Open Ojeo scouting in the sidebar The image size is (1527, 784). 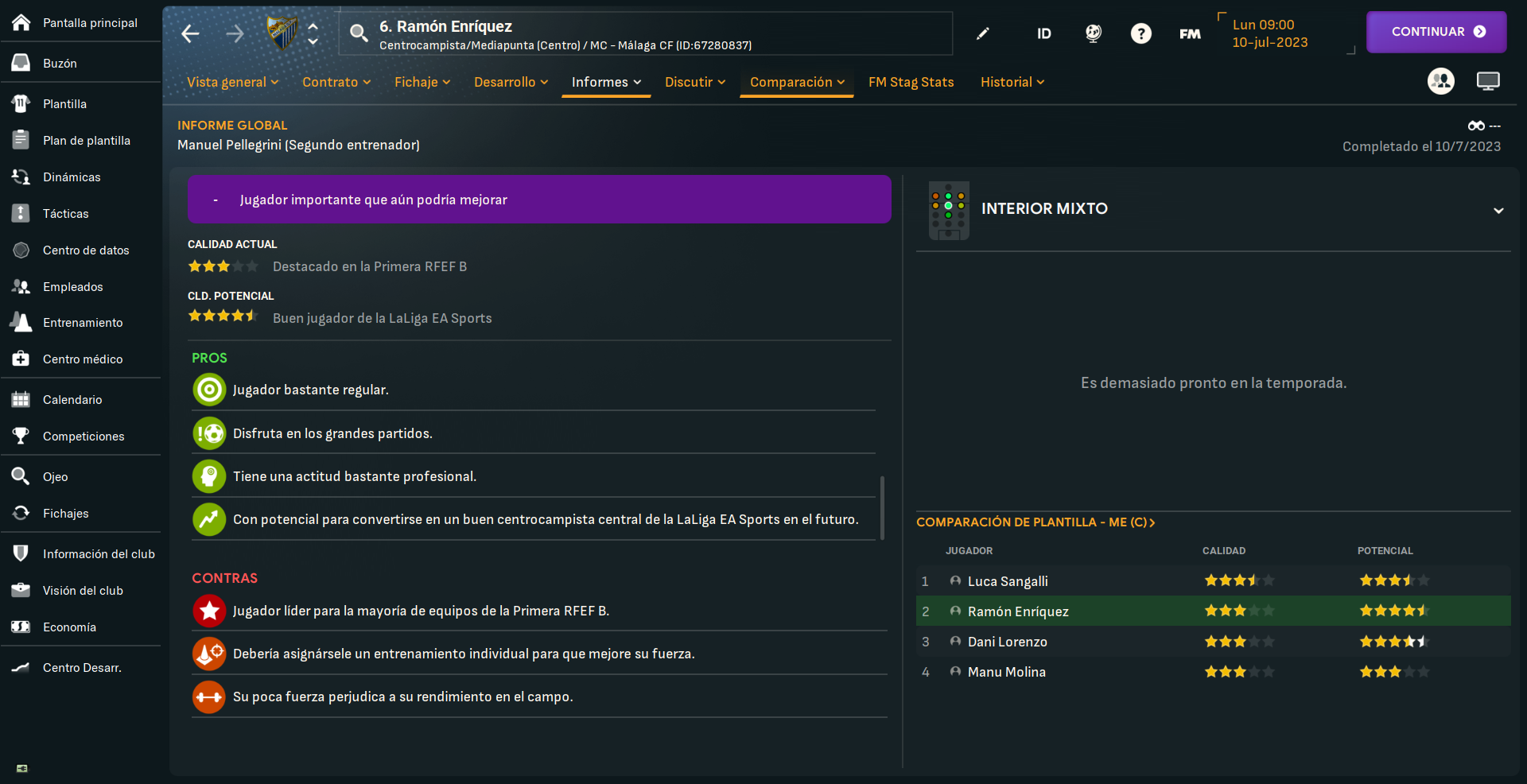click(80, 476)
